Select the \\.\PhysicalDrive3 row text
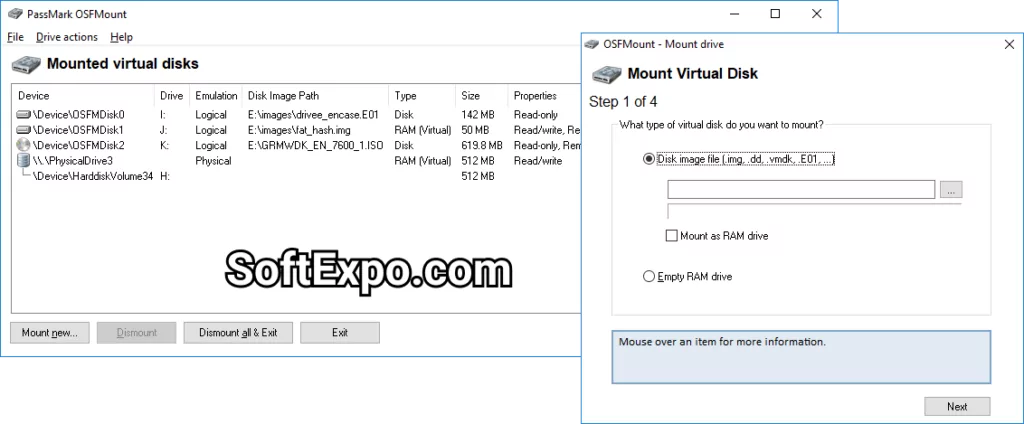Viewport: 1024px width, 424px height. coord(73,161)
